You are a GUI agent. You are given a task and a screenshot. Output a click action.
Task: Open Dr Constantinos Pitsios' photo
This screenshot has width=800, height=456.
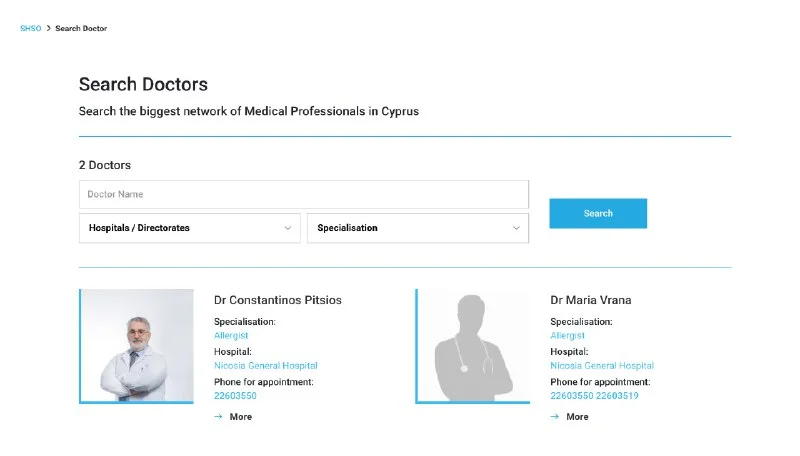[x=137, y=346]
